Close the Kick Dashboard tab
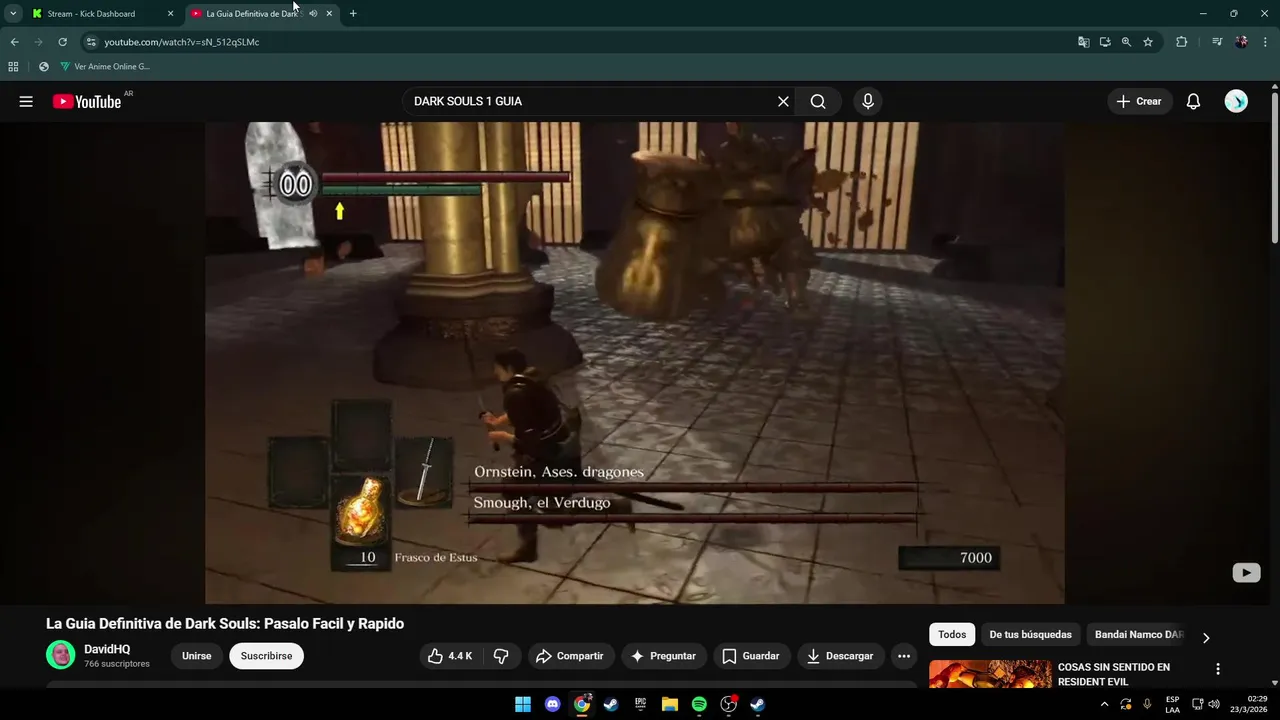Screen dimensions: 1280x720 coord(170,14)
